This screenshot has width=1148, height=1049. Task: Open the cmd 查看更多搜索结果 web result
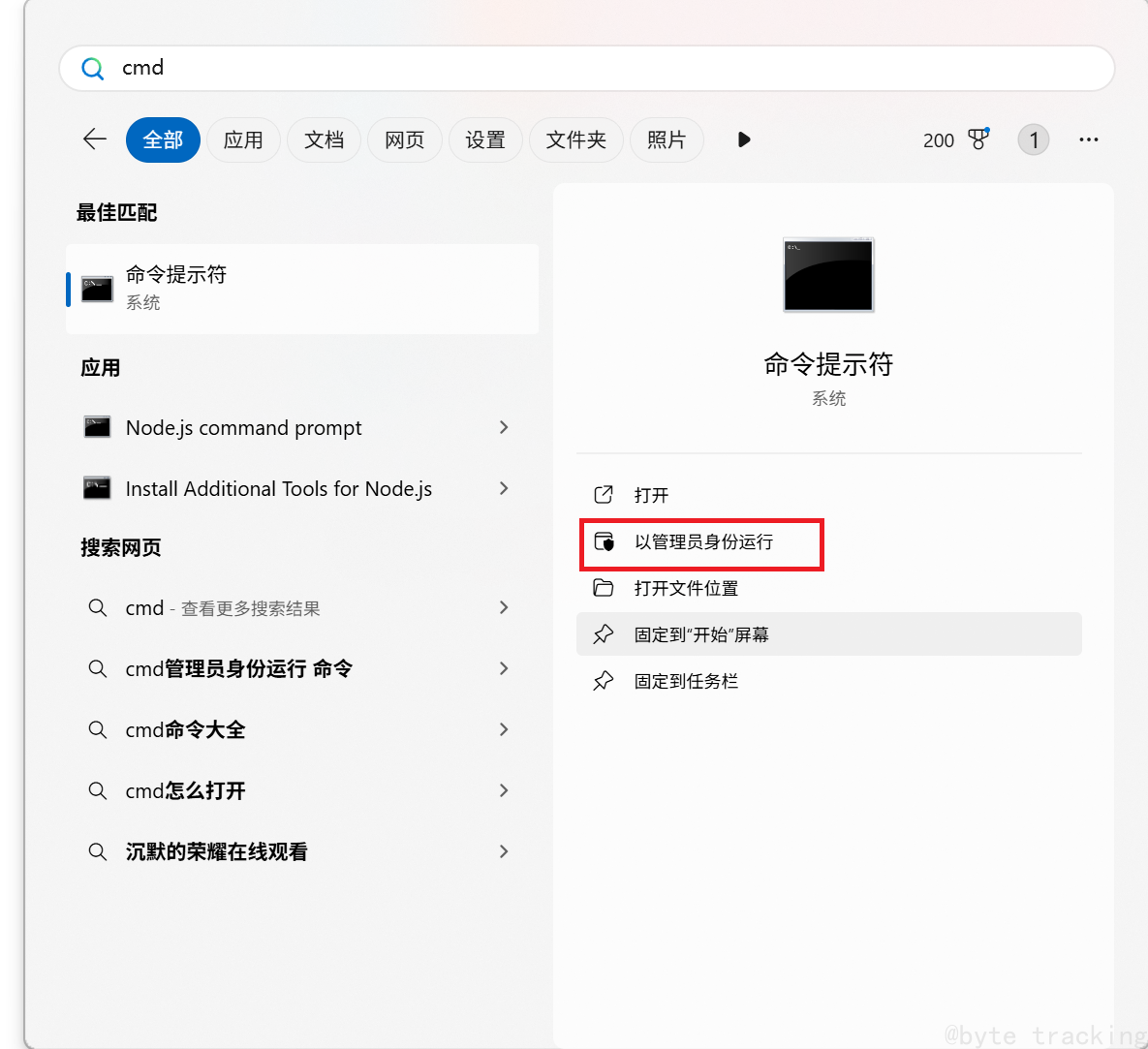pyautogui.click(x=300, y=607)
